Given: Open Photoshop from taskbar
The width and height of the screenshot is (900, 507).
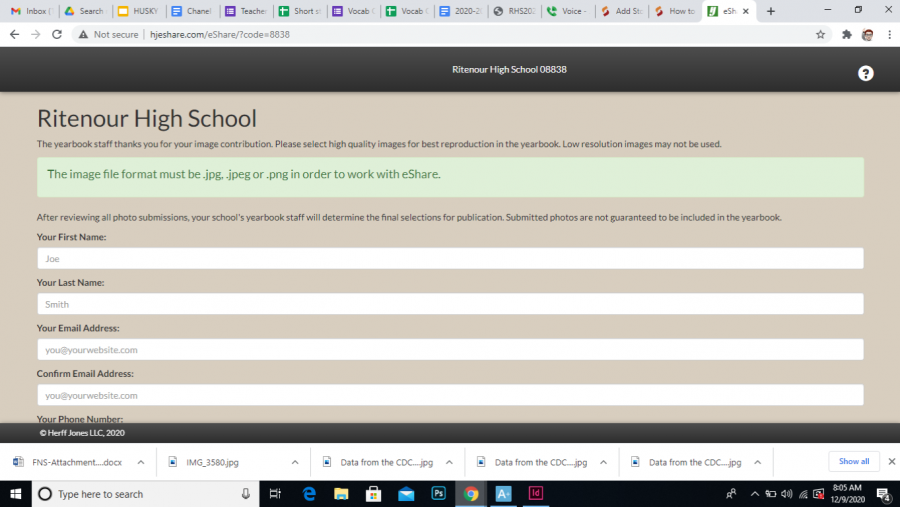Looking at the screenshot, I should click(x=439, y=494).
